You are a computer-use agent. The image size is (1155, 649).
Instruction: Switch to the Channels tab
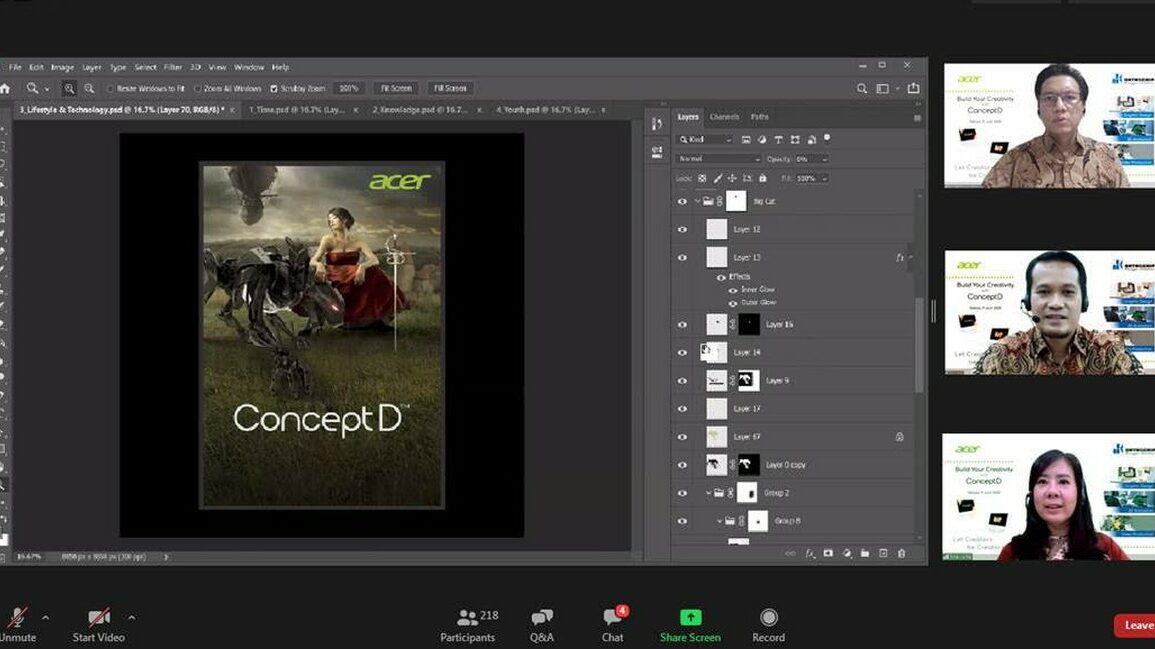pyautogui.click(x=724, y=117)
